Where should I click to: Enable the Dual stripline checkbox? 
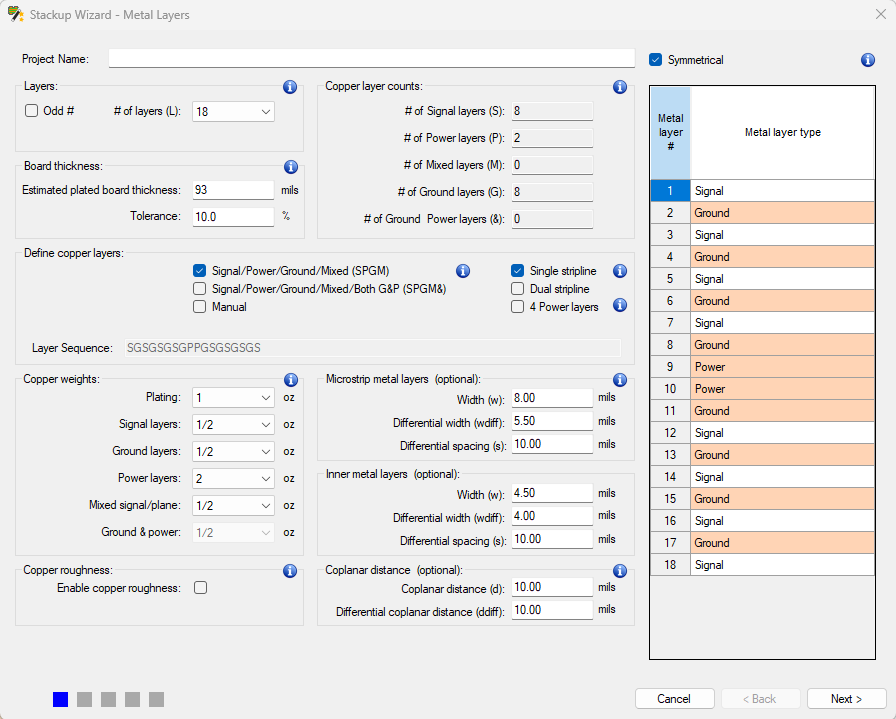tap(517, 289)
